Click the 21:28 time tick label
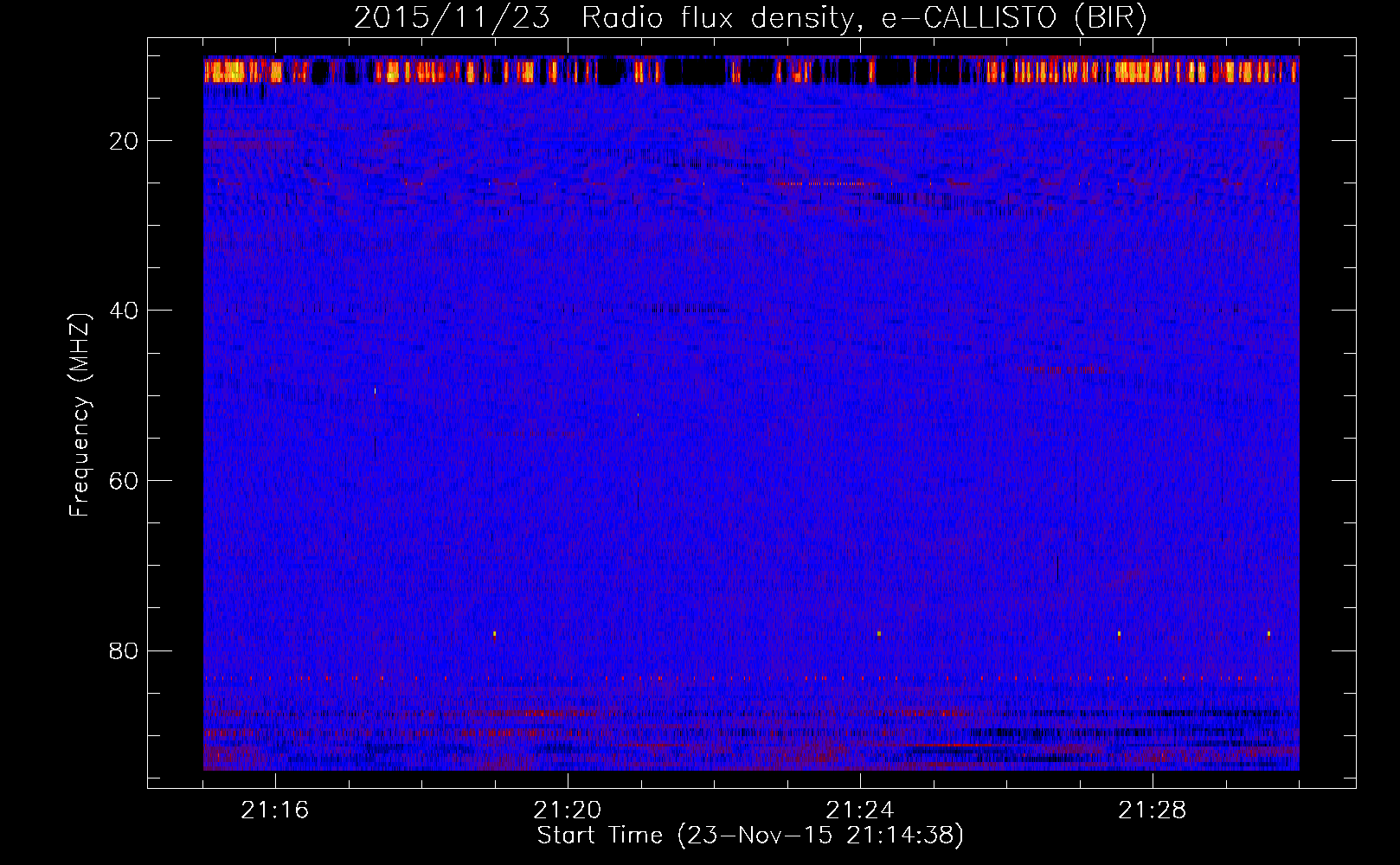1400x865 pixels. pyautogui.click(x=1153, y=811)
